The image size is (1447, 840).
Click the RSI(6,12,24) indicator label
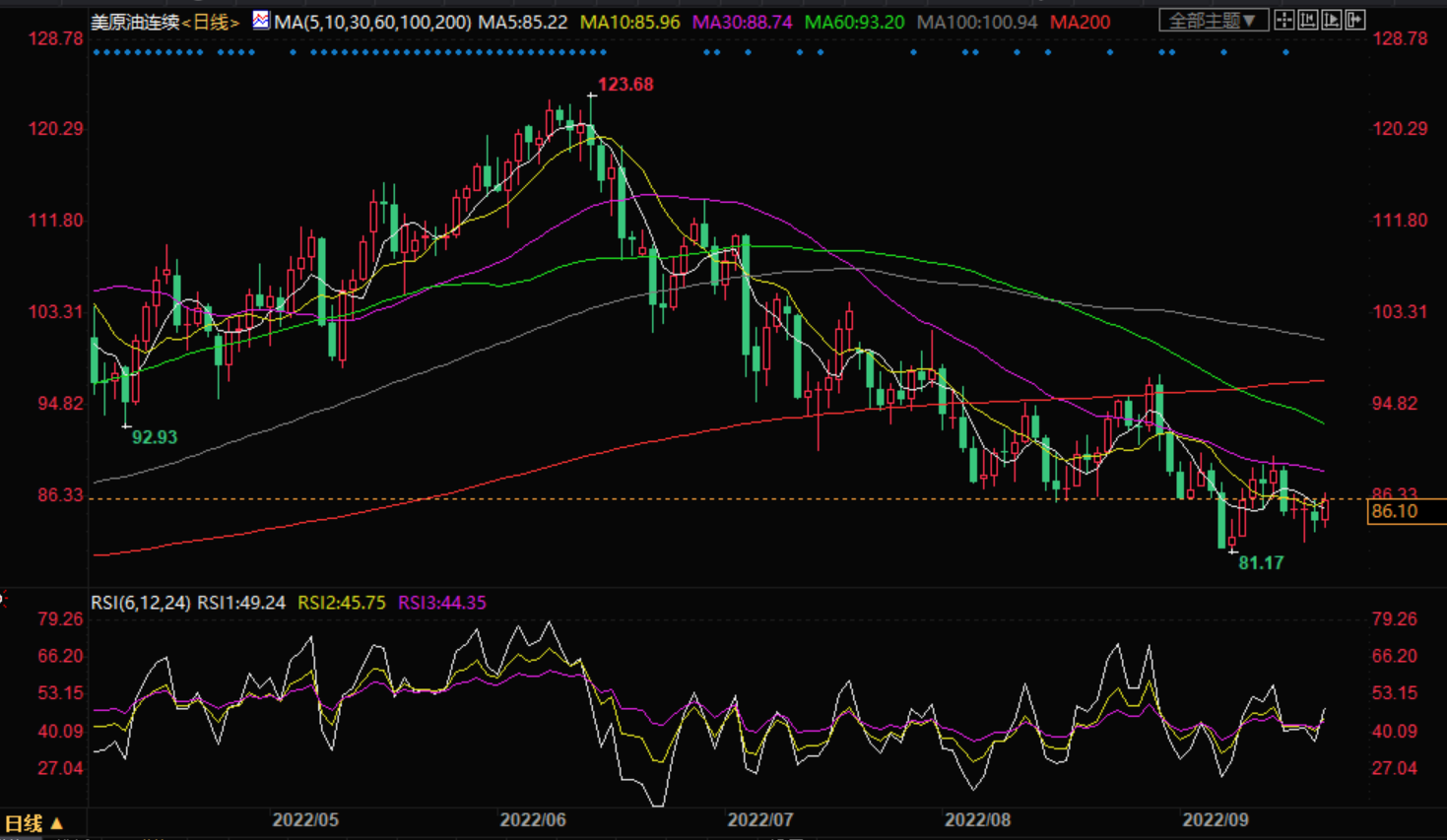tap(140, 603)
